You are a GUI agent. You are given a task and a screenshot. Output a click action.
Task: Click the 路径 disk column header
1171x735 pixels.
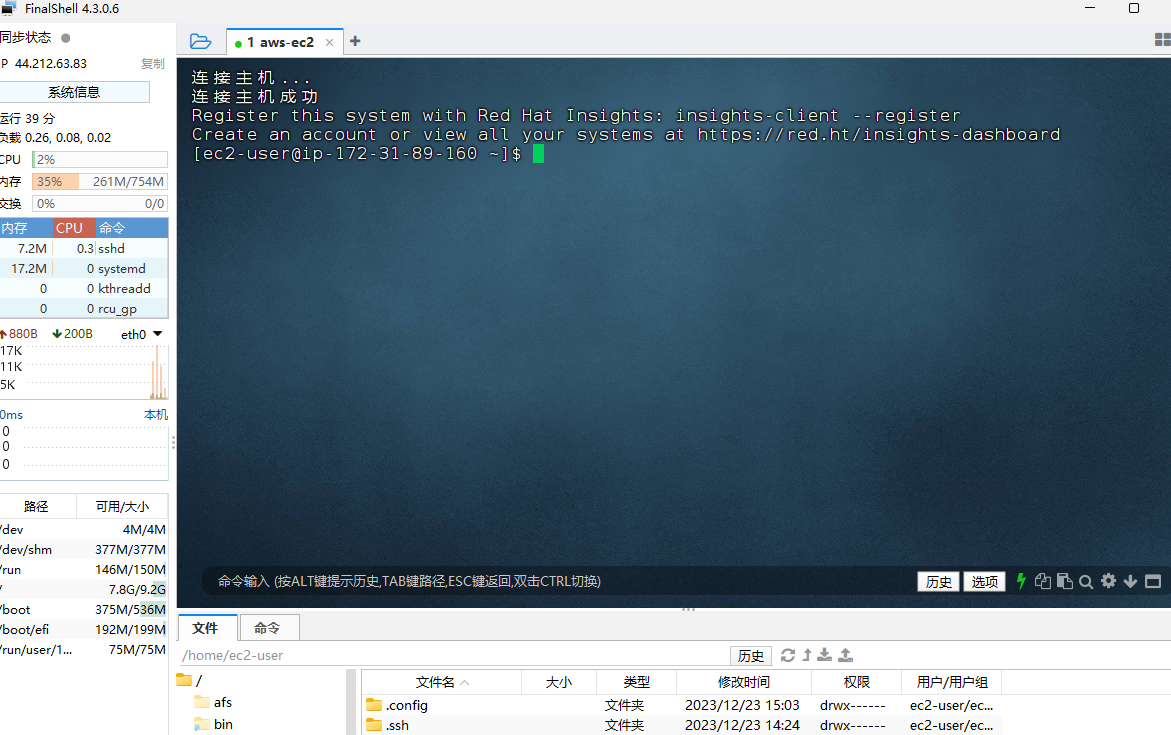coord(36,506)
